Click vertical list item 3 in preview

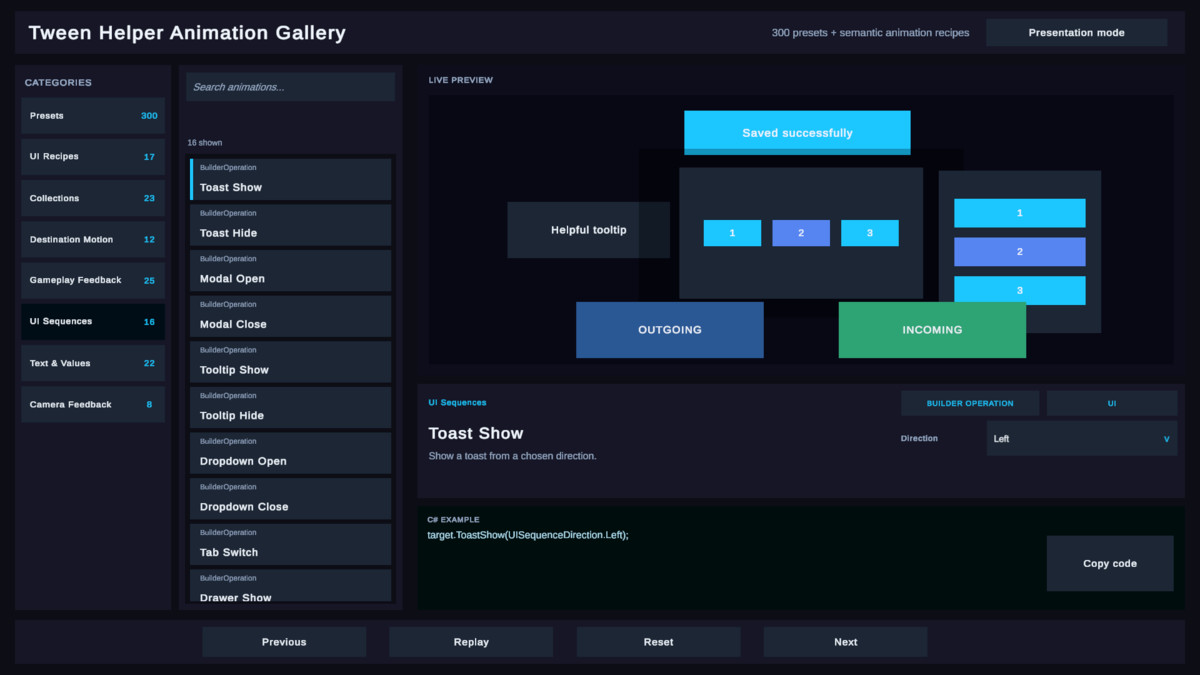tap(1020, 290)
